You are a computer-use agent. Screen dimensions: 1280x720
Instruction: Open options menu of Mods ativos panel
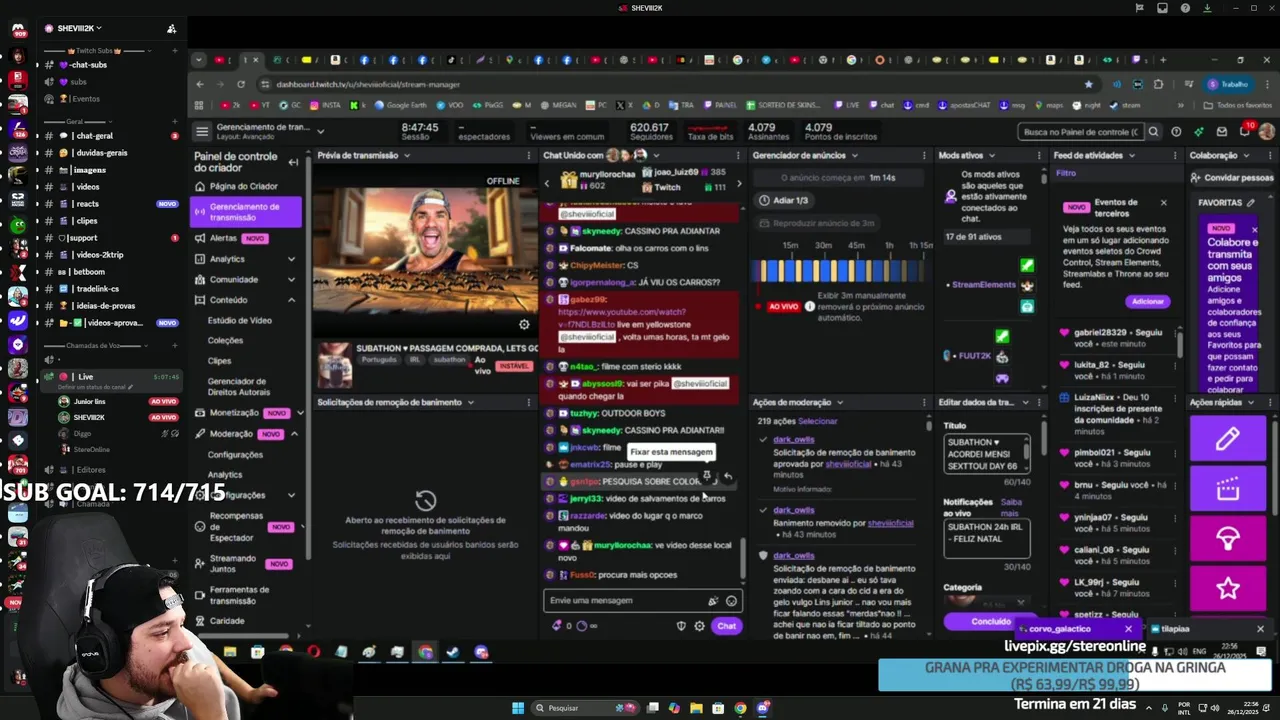(1040, 155)
